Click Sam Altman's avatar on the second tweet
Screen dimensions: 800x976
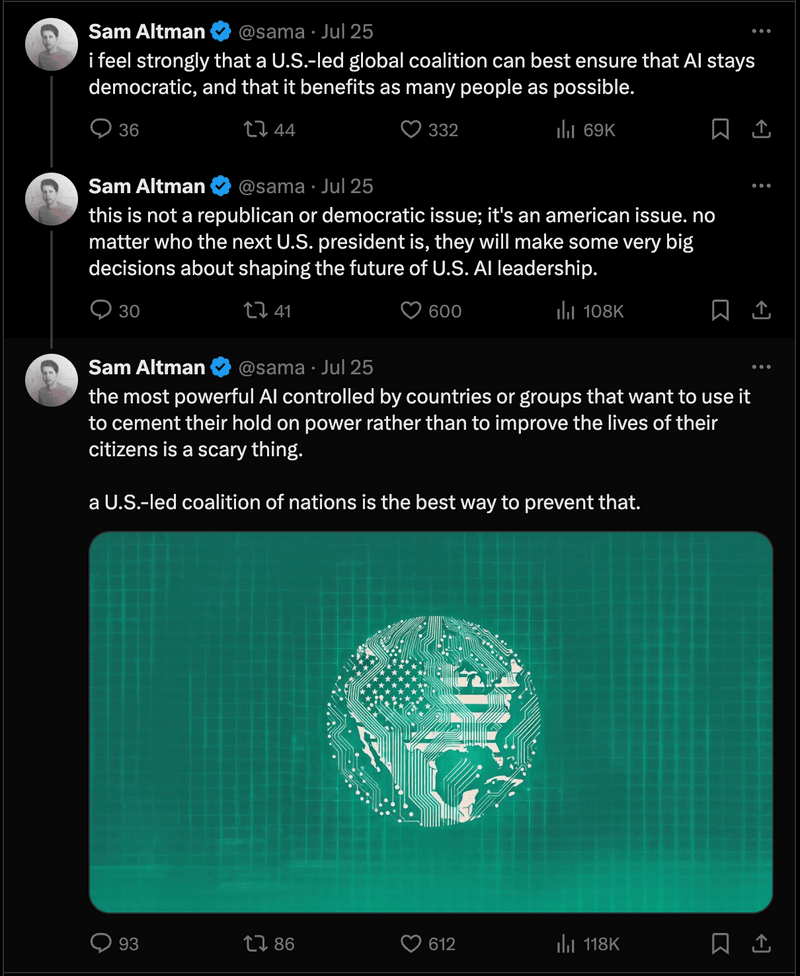coord(51,199)
